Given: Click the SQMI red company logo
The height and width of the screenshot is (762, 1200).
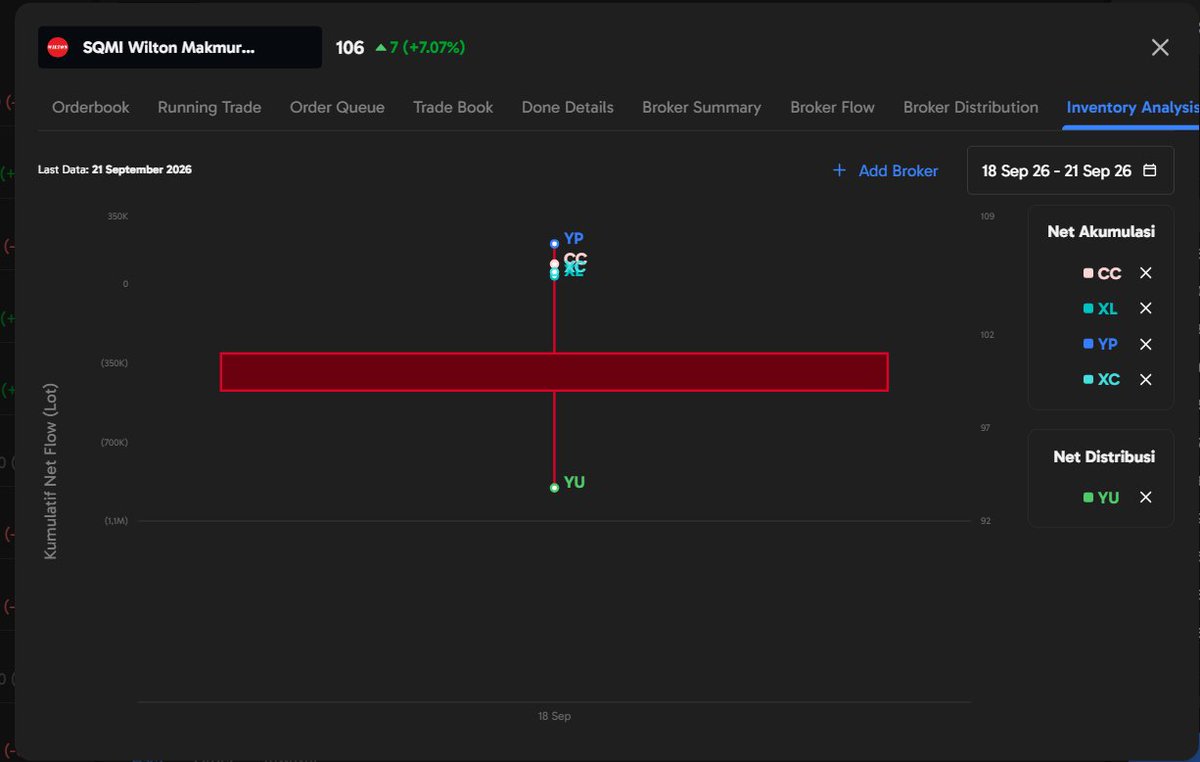Looking at the screenshot, I should coord(58,47).
